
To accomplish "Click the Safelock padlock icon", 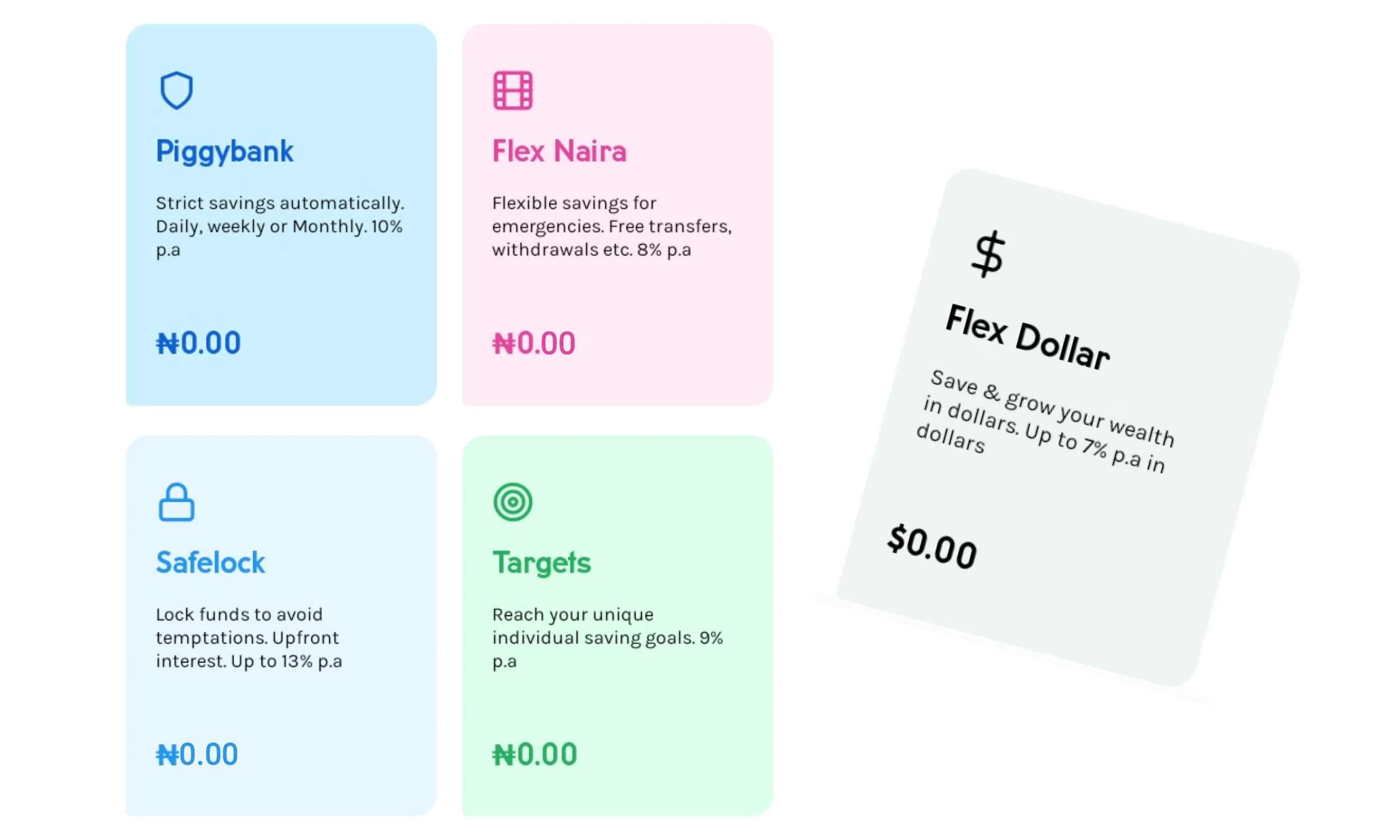I will pyautogui.click(x=176, y=502).
